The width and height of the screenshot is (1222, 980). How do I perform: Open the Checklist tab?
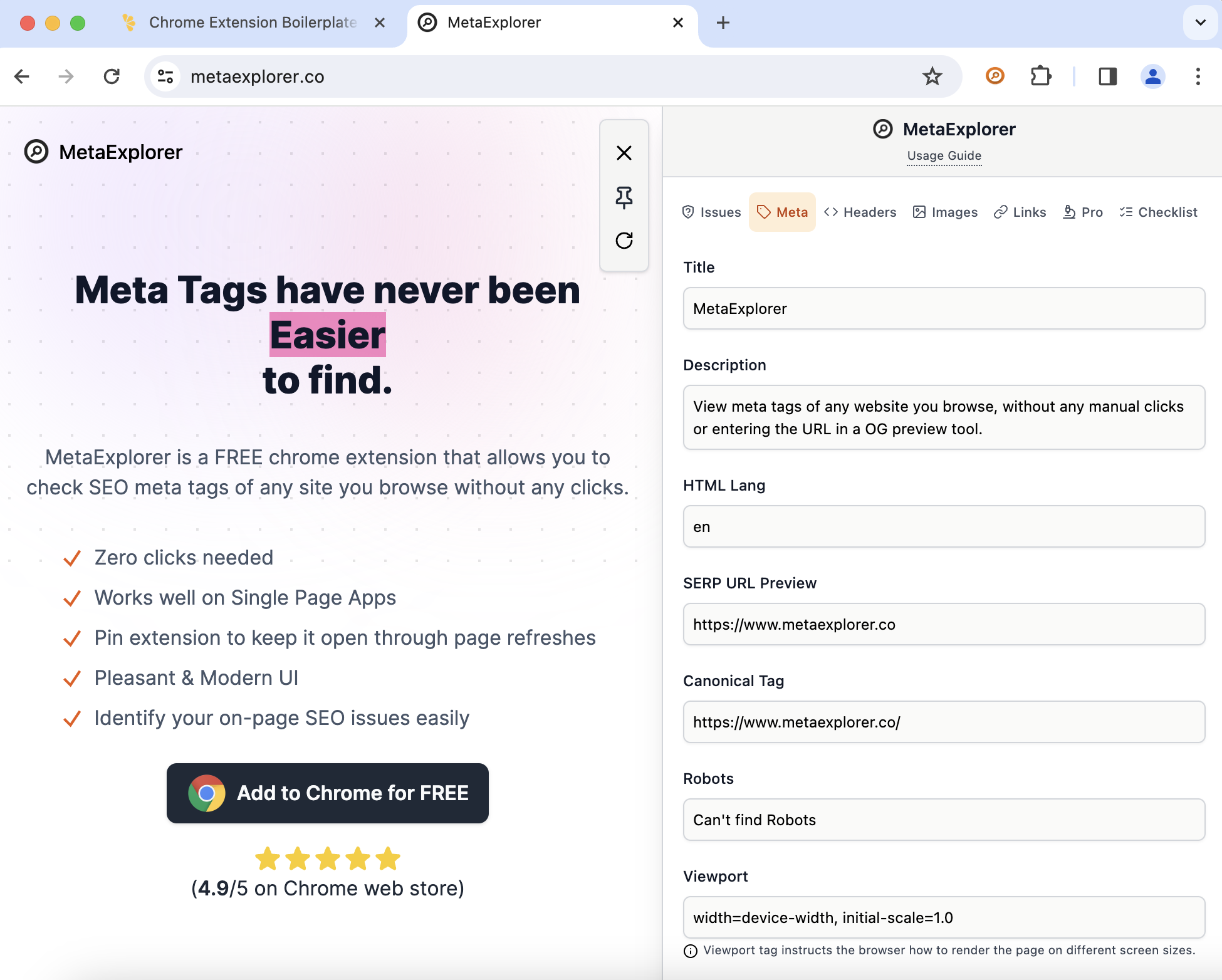coord(1158,212)
